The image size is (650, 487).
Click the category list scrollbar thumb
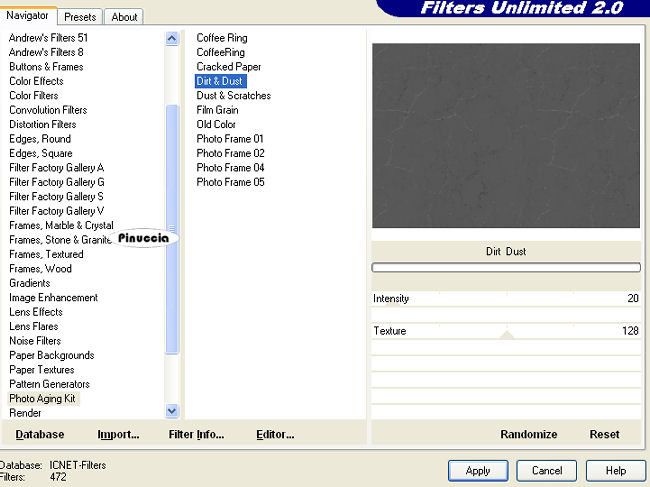click(172, 230)
